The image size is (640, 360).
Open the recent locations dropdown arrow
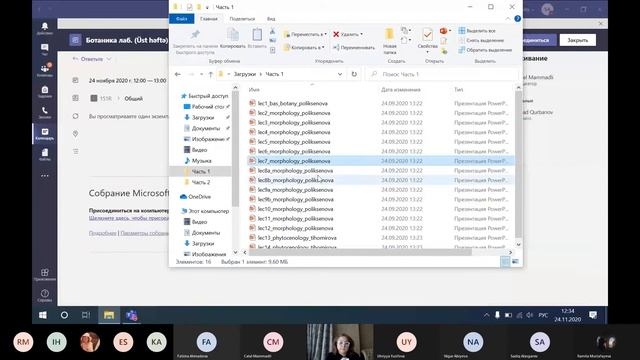coord(201,74)
